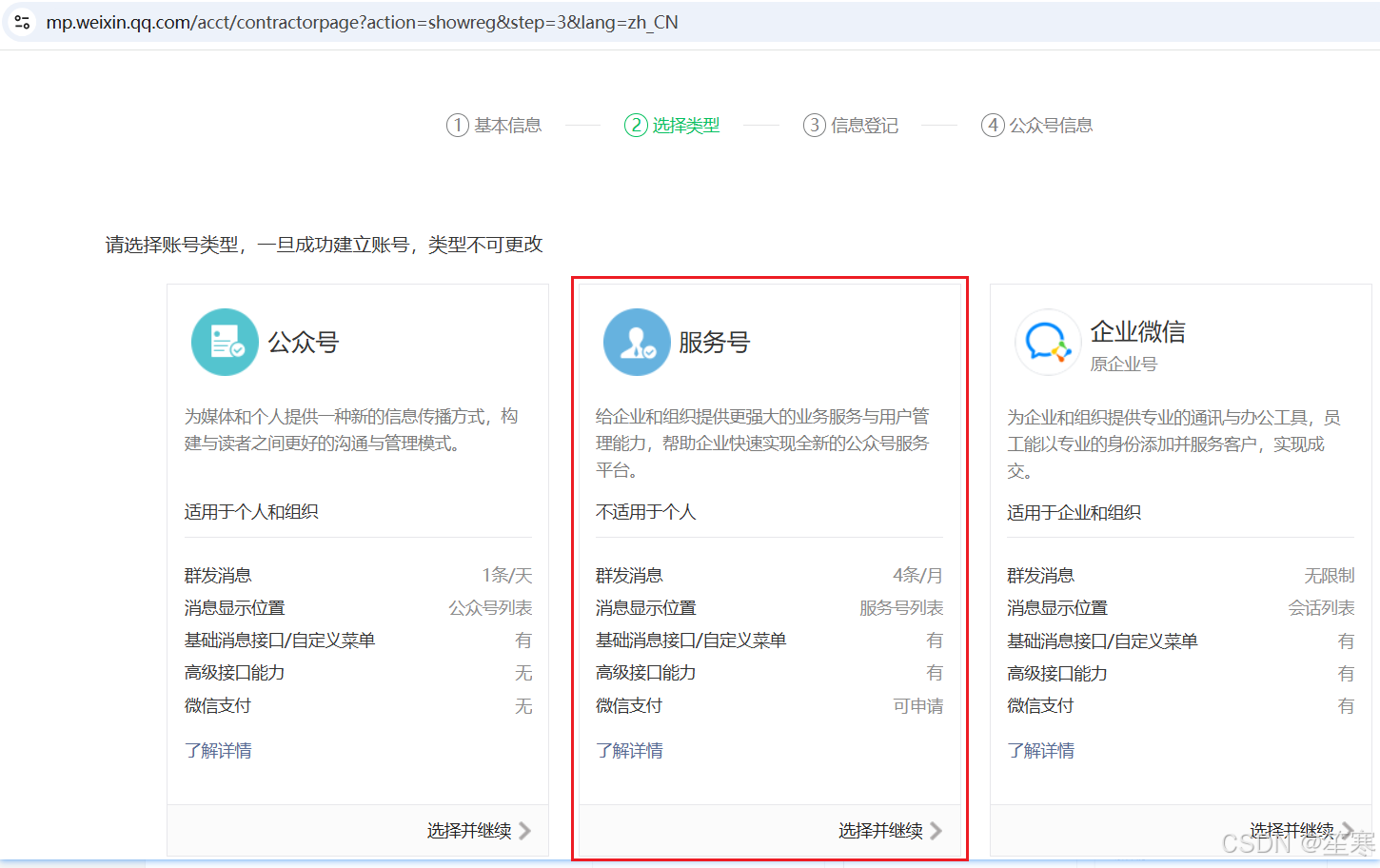The height and width of the screenshot is (868, 1380).
Task: Click step 2 选择类型 in progress bar
Action: [x=672, y=125]
